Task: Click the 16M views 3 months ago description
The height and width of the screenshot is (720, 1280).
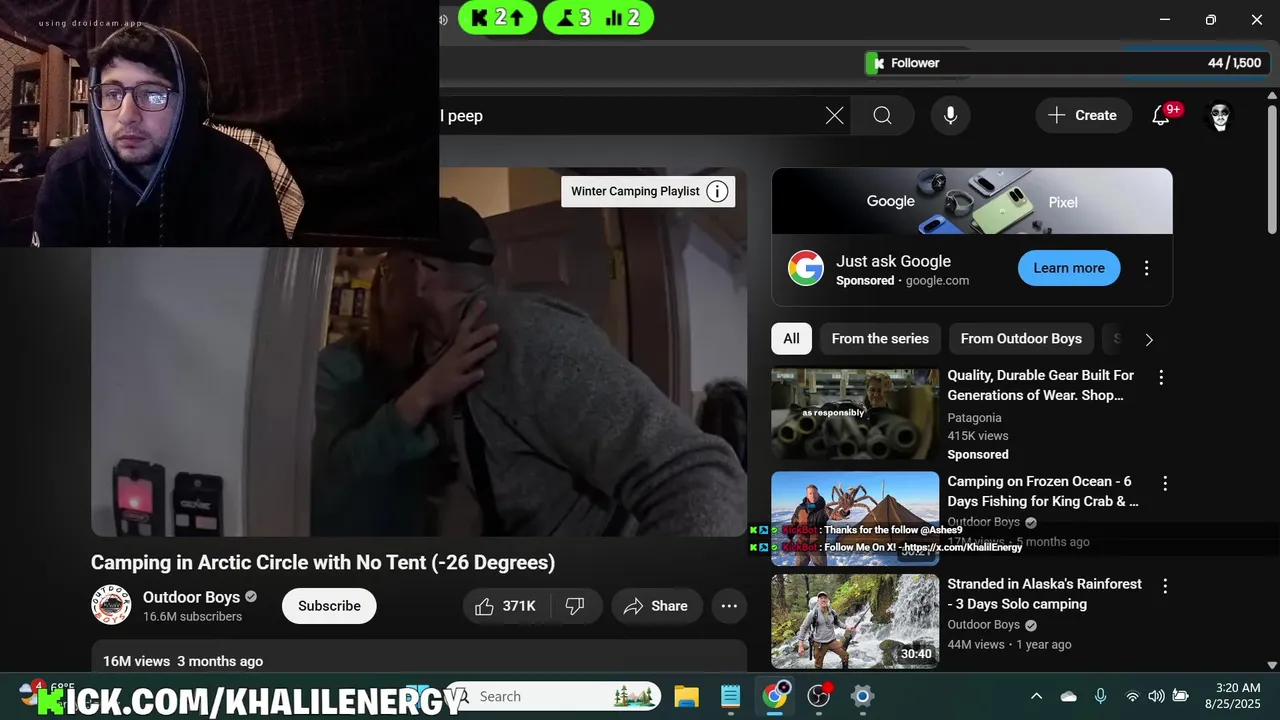Action: tap(183, 661)
